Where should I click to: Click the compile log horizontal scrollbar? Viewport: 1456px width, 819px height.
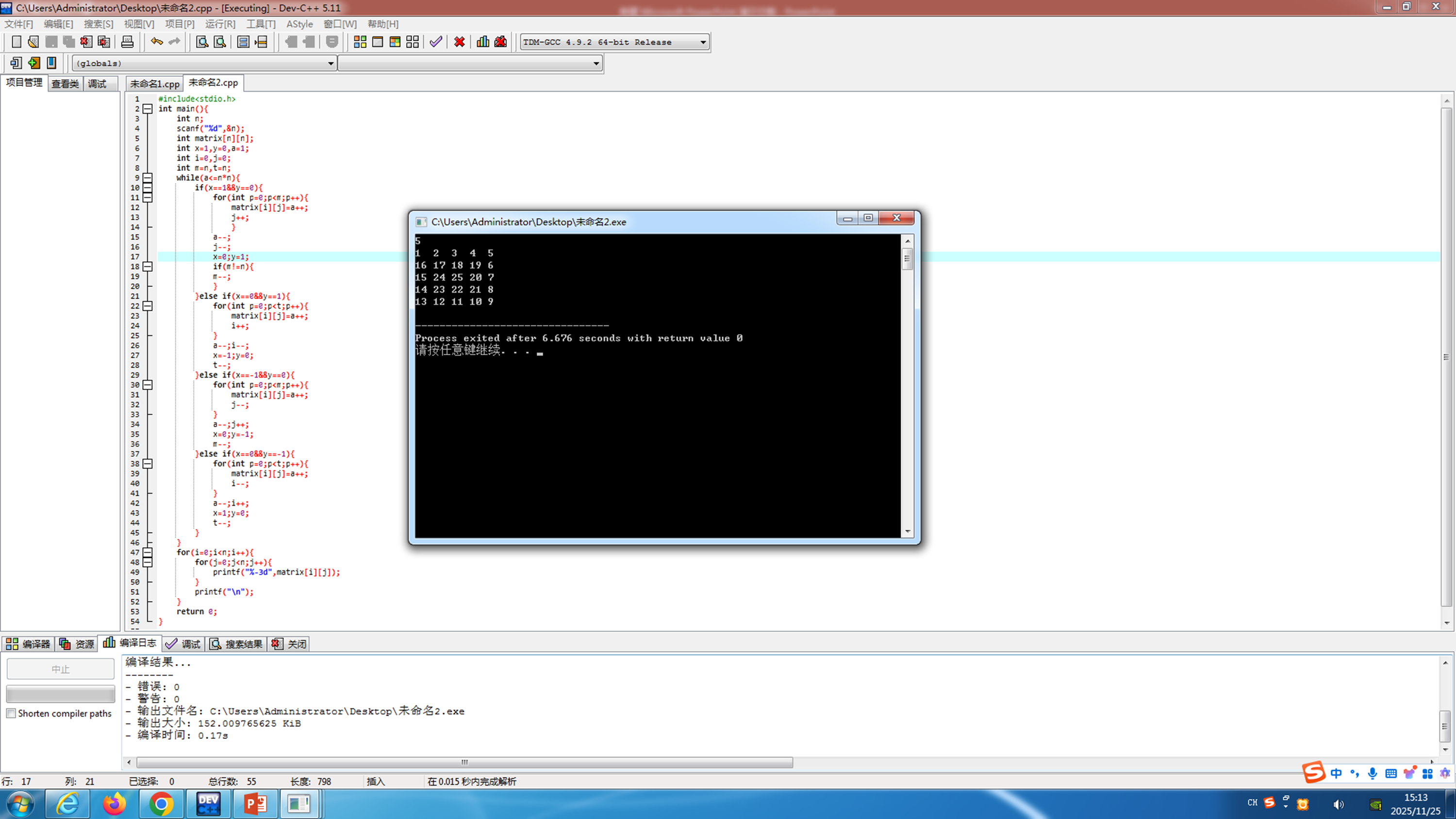point(463,762)
